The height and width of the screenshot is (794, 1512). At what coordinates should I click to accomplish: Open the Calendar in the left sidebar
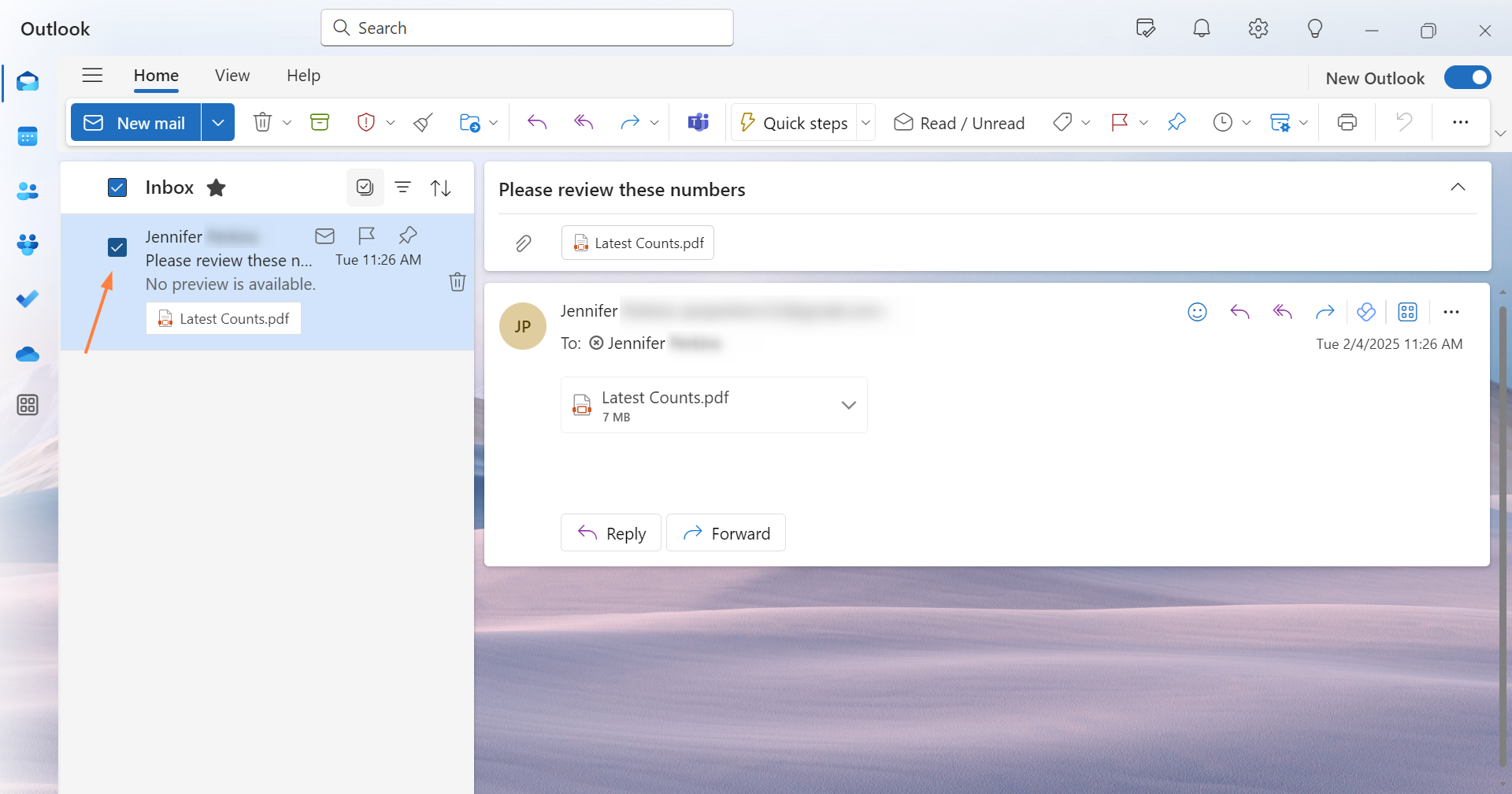click(x=28, y=136)
